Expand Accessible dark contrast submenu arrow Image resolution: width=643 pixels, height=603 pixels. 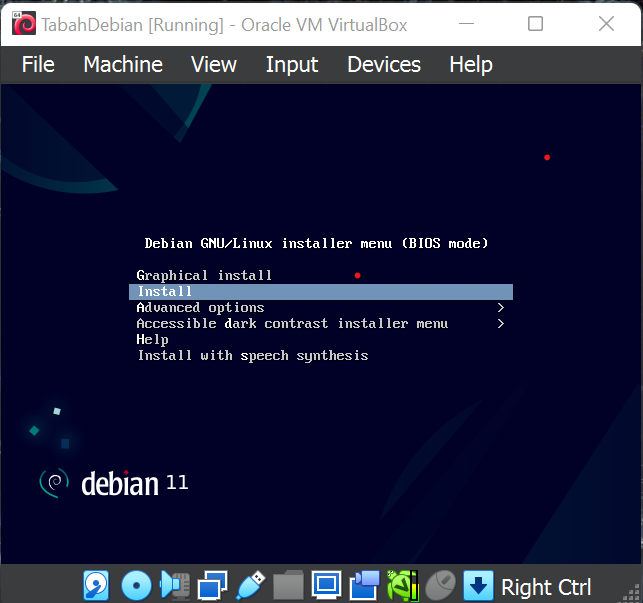click(x=500, y=324)
